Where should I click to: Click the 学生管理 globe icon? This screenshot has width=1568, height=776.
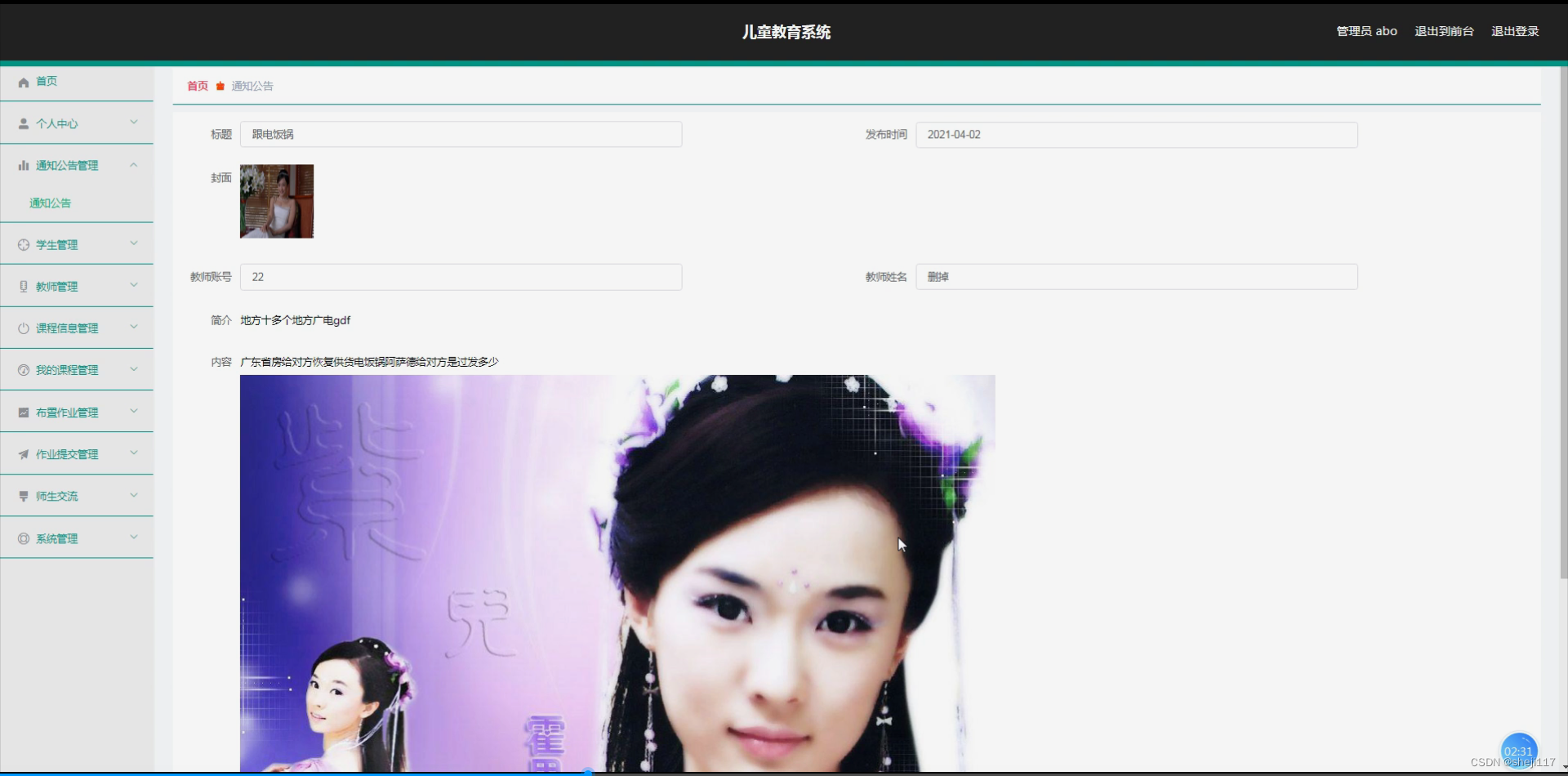[23, 243]
